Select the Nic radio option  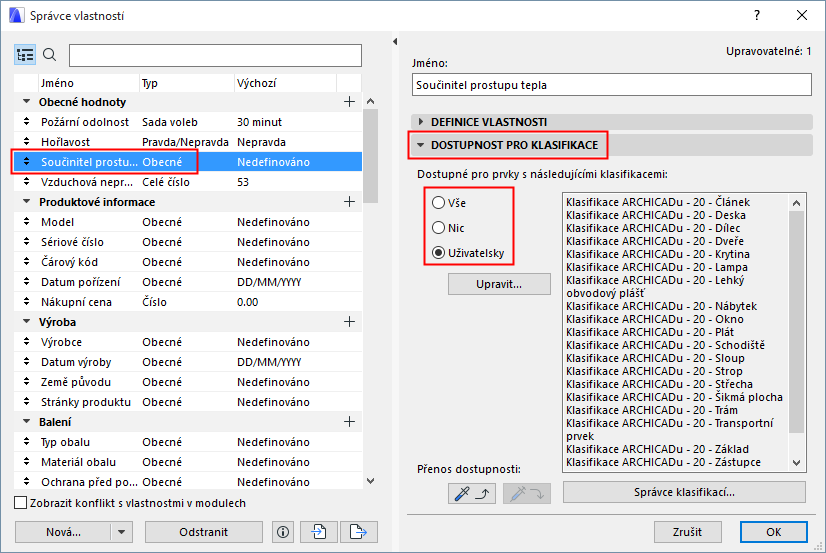coord(438,228)
